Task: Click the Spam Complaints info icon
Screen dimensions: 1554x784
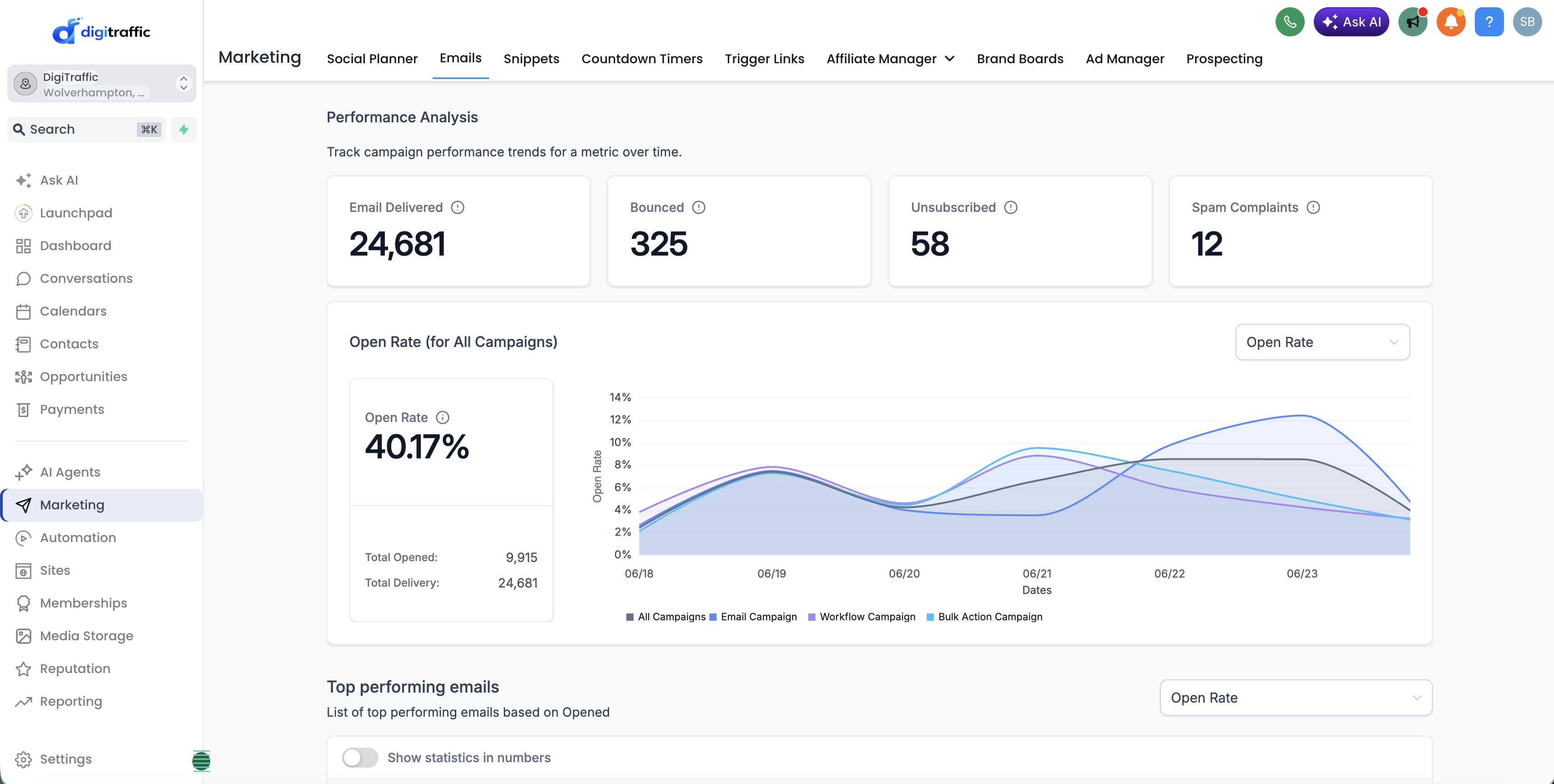Action: [1313, 207]
